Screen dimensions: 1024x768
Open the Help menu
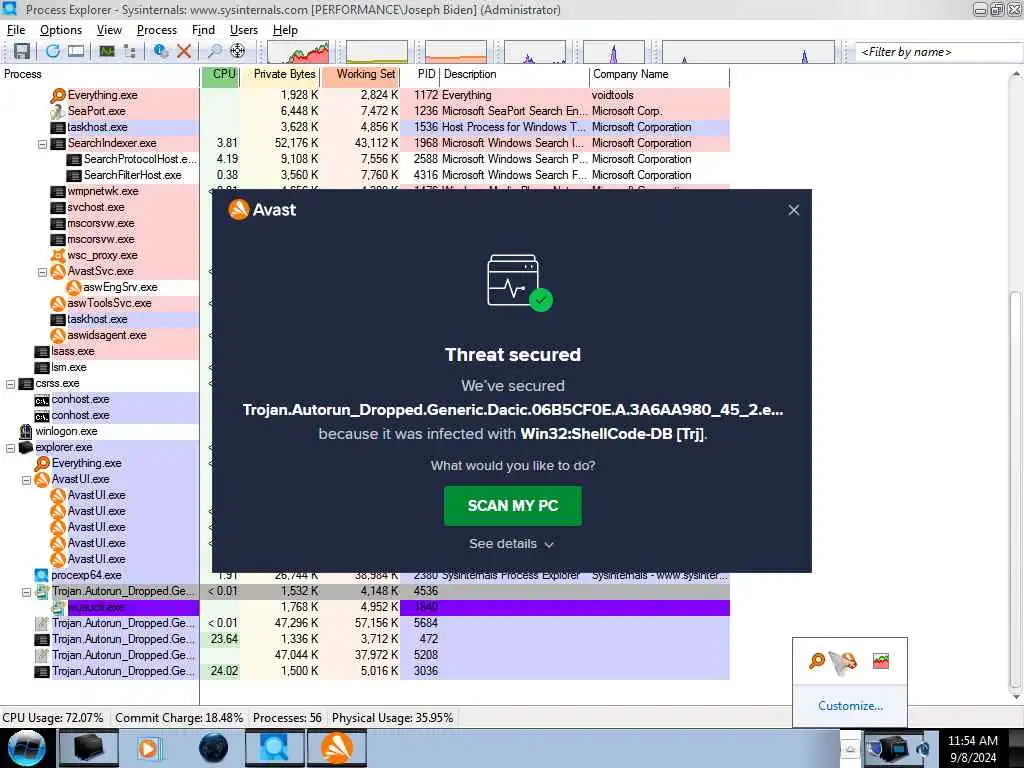(x=285, y=30)
